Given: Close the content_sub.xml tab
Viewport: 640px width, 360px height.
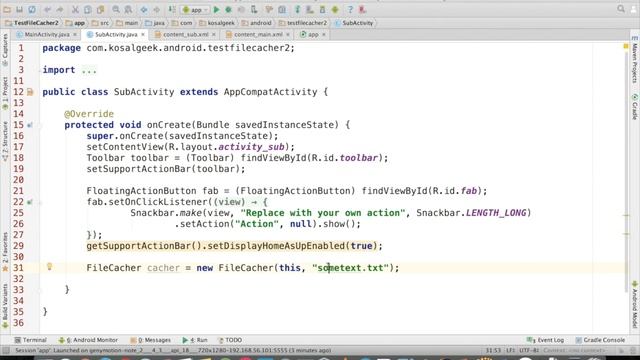Looking at the screenshot, I should [x=213, y=35].
